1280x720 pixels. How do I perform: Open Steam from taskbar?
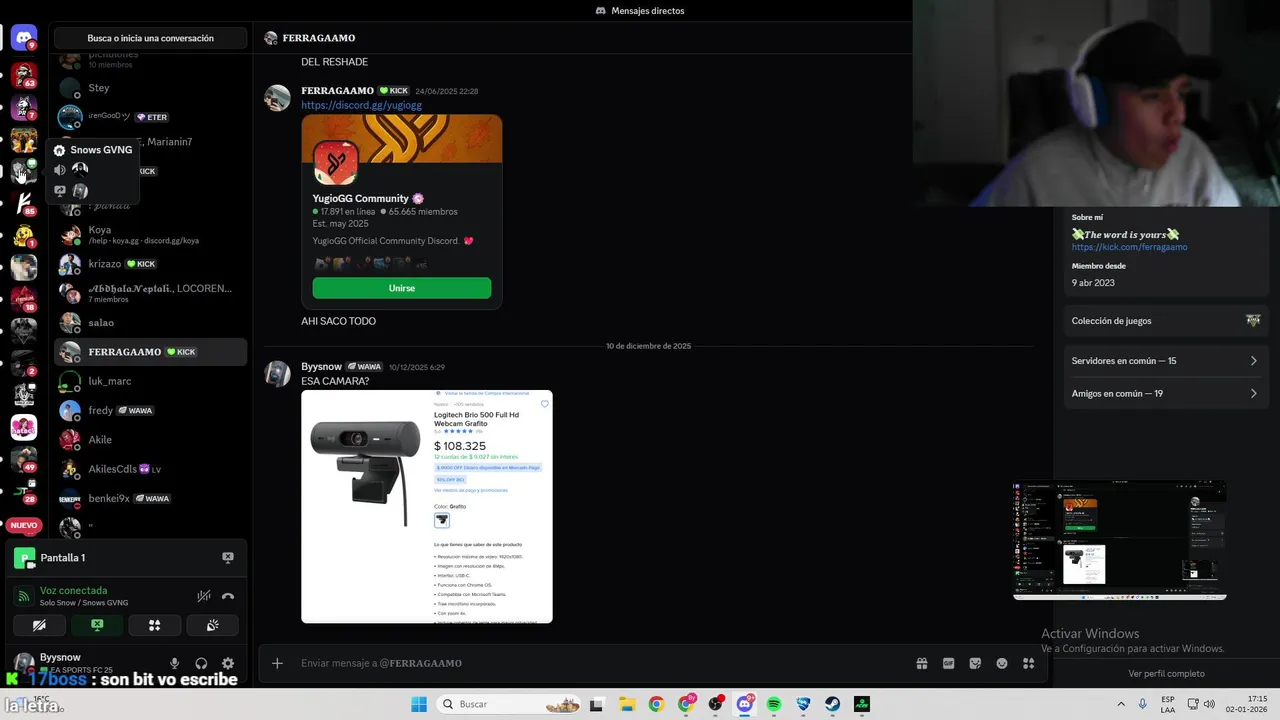[832, 704]
